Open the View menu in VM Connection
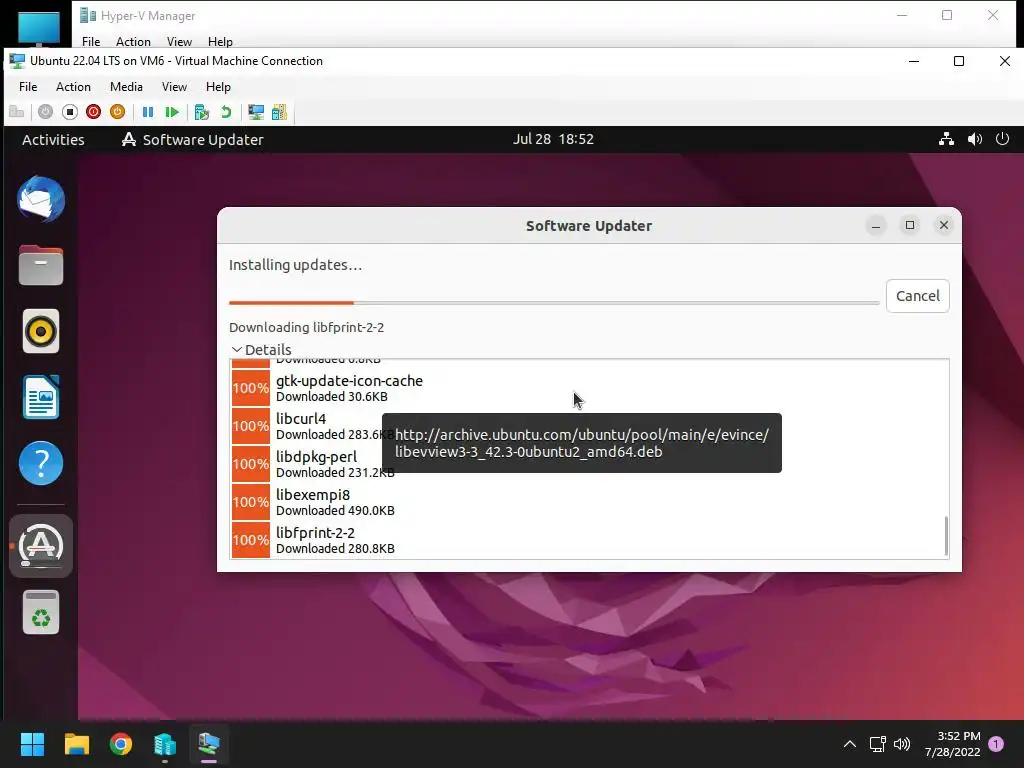Viewport: 1024px width, 768px height. (174, 87)
